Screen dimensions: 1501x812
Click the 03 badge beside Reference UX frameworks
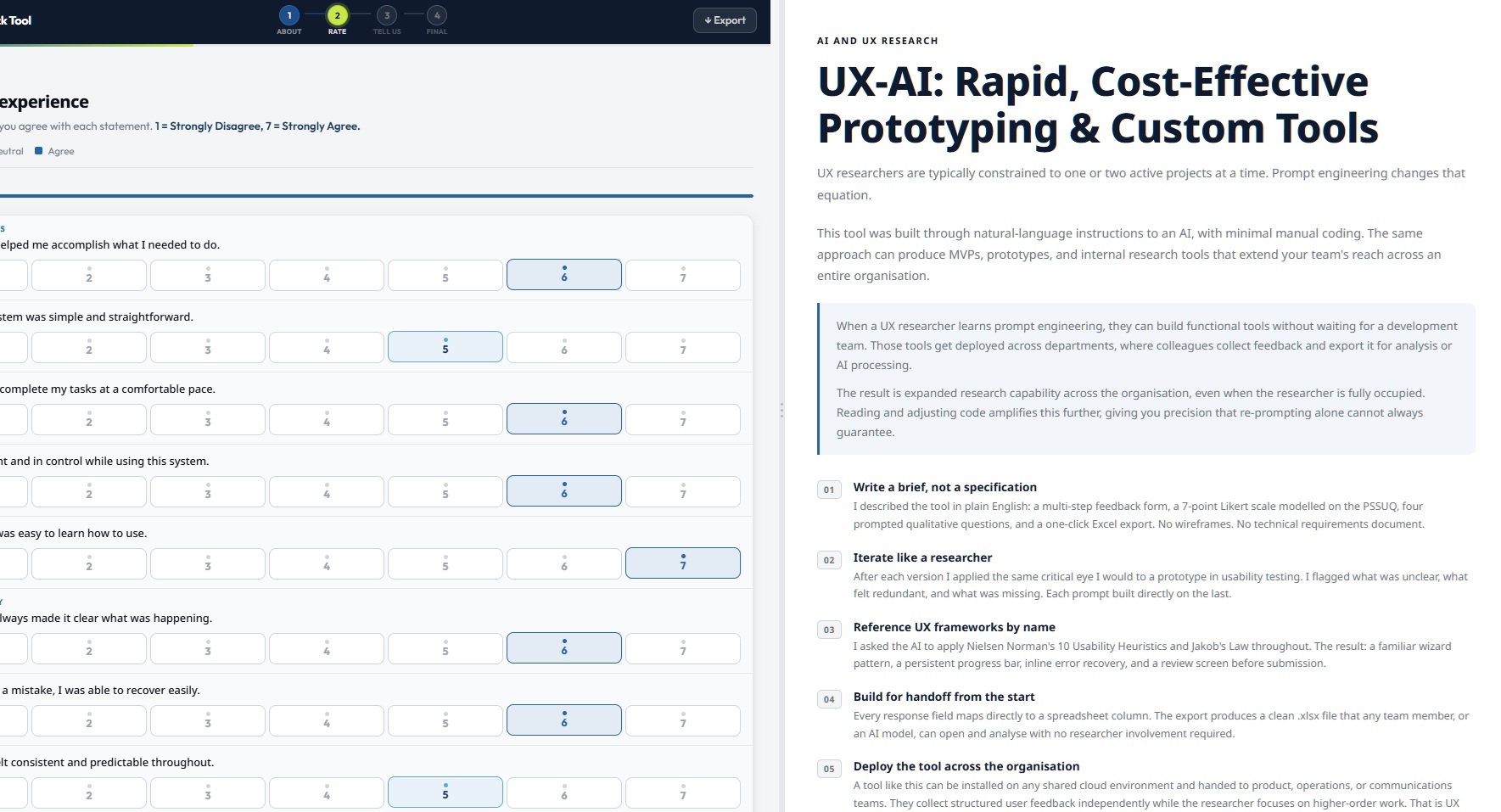pyautogui.click(x=829, y=630)
